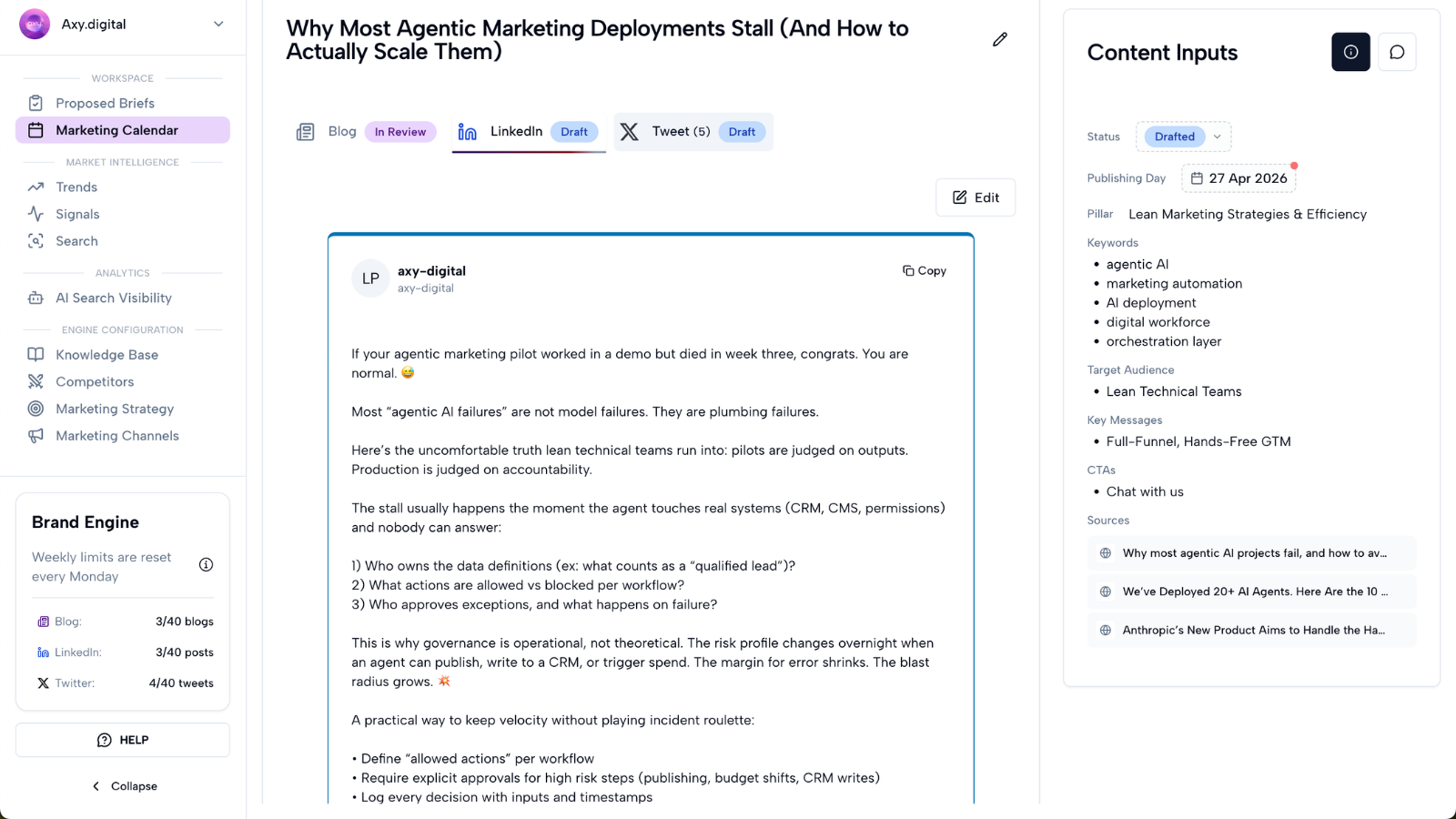The image size is (1456, 819).
Task: Click the globe icon beside 'We've Deployed' source
Action: 1106,591
